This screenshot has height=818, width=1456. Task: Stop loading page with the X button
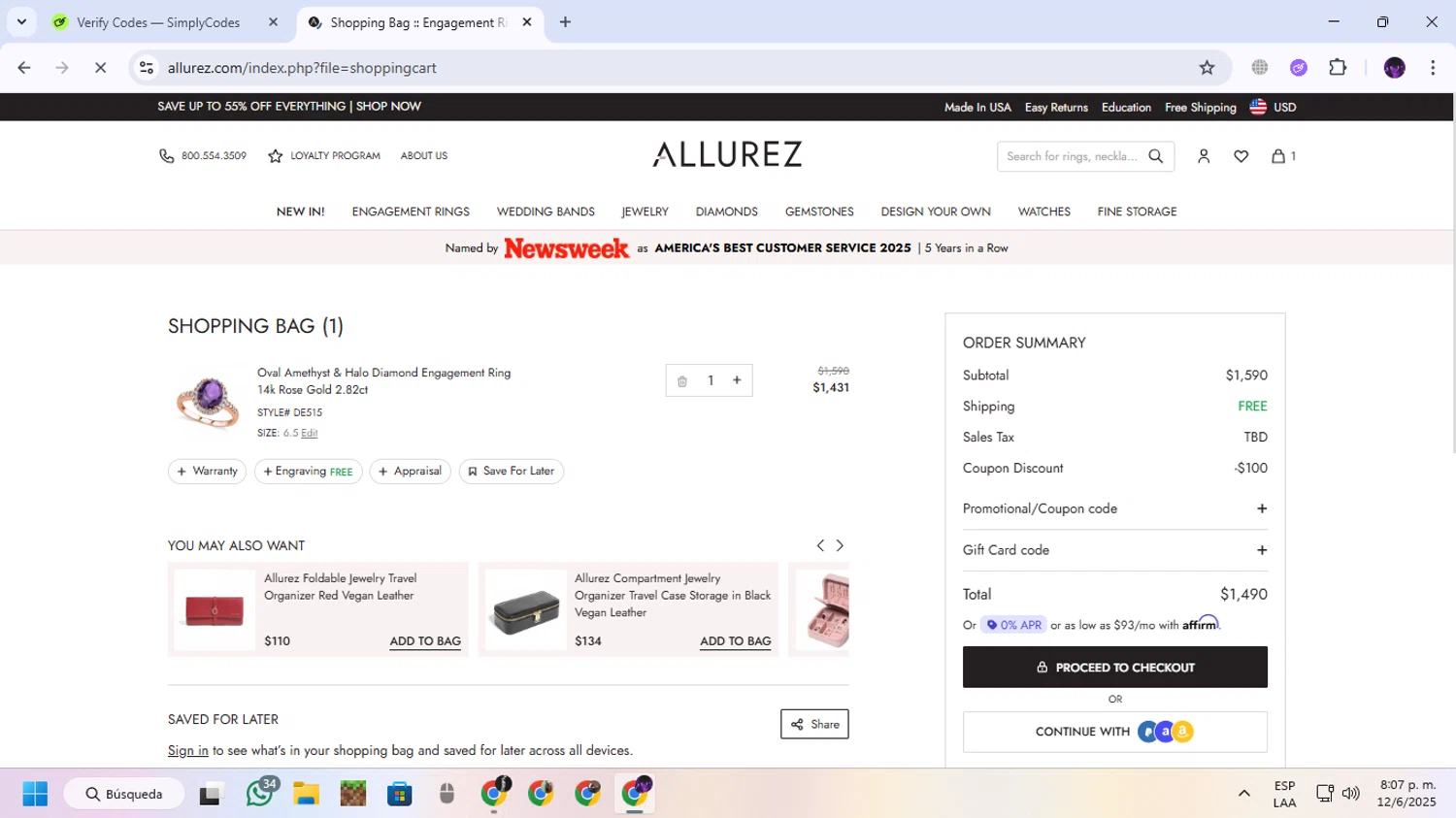point(100,68)
